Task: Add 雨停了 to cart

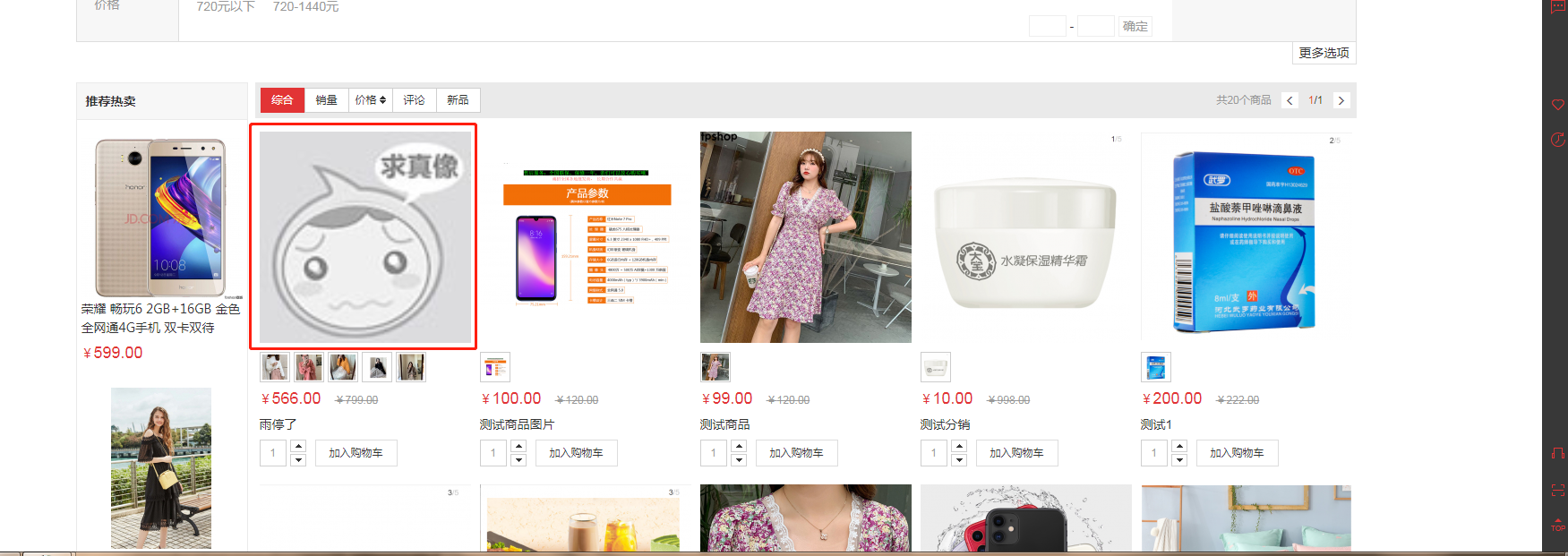Action: click(356, 453)
